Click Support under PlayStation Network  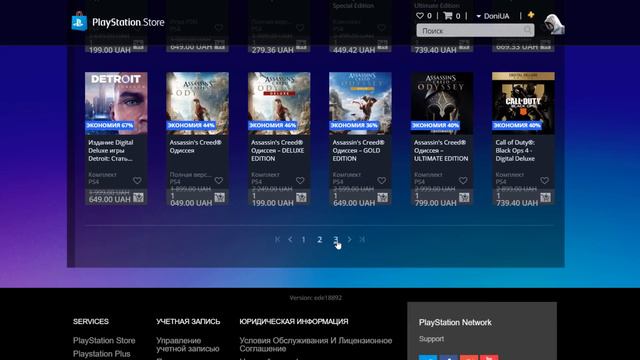(x=431, y=339)
